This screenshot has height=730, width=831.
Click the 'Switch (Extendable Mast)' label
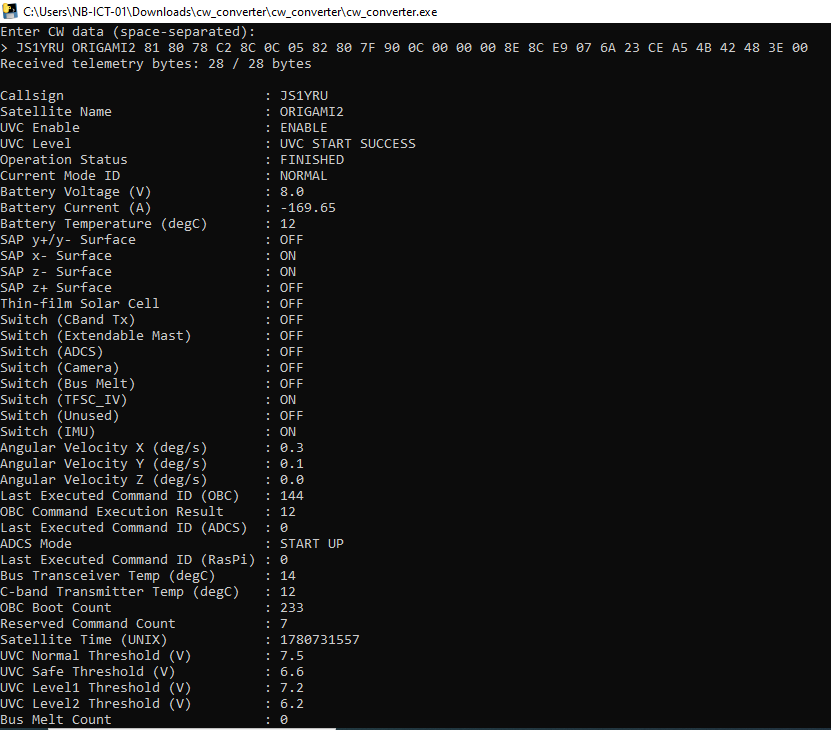click(95, 336)
